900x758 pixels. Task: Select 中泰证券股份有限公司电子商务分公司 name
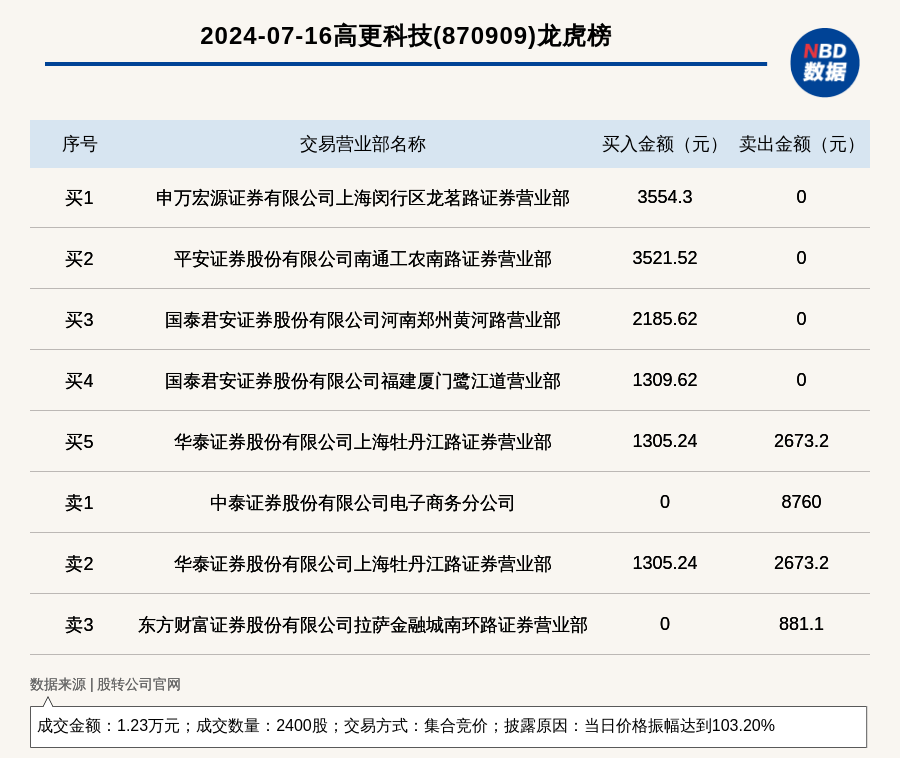[363, 503]
